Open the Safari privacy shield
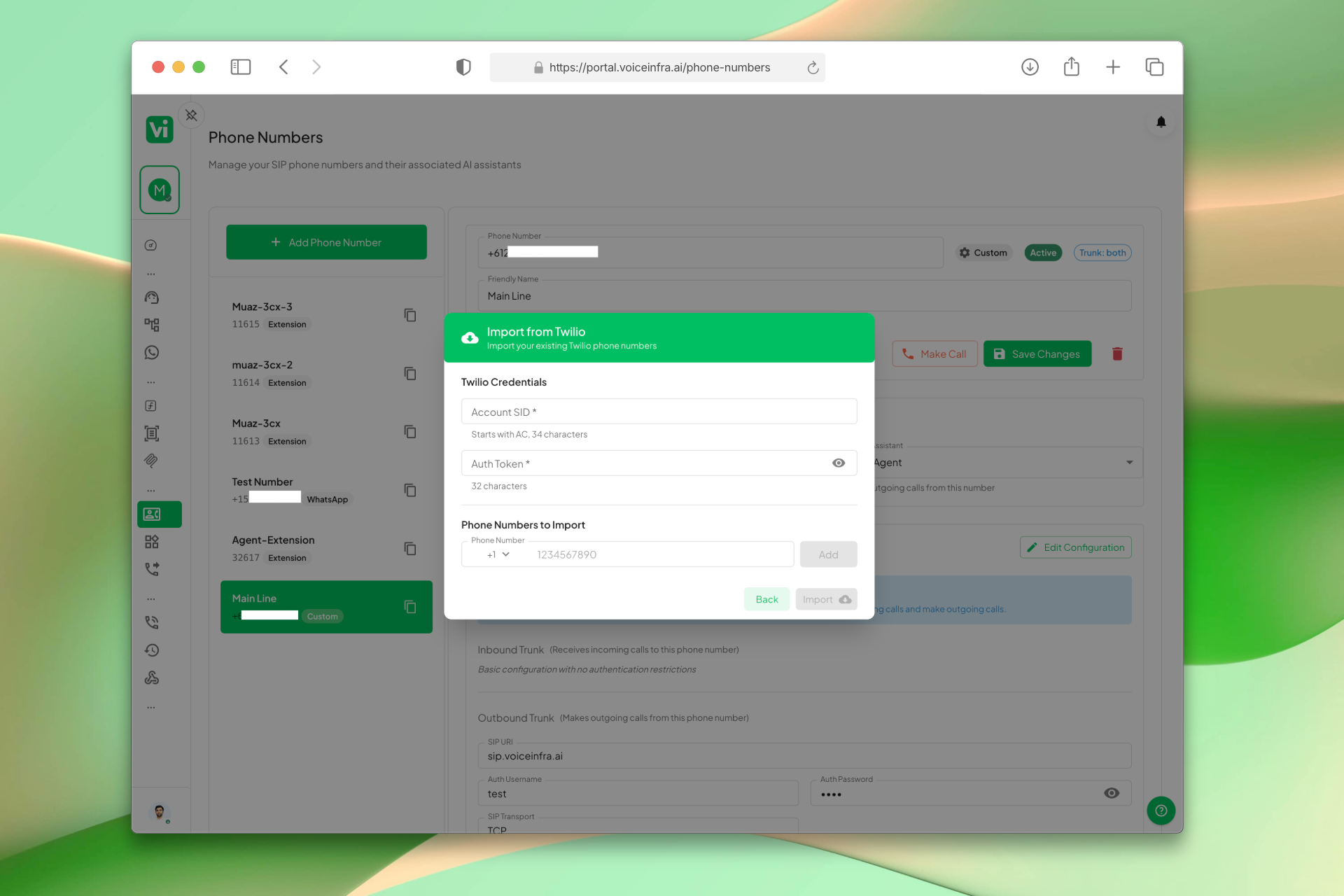Image resolution: width=1344 pixels, height=896 pixels. 463,67
